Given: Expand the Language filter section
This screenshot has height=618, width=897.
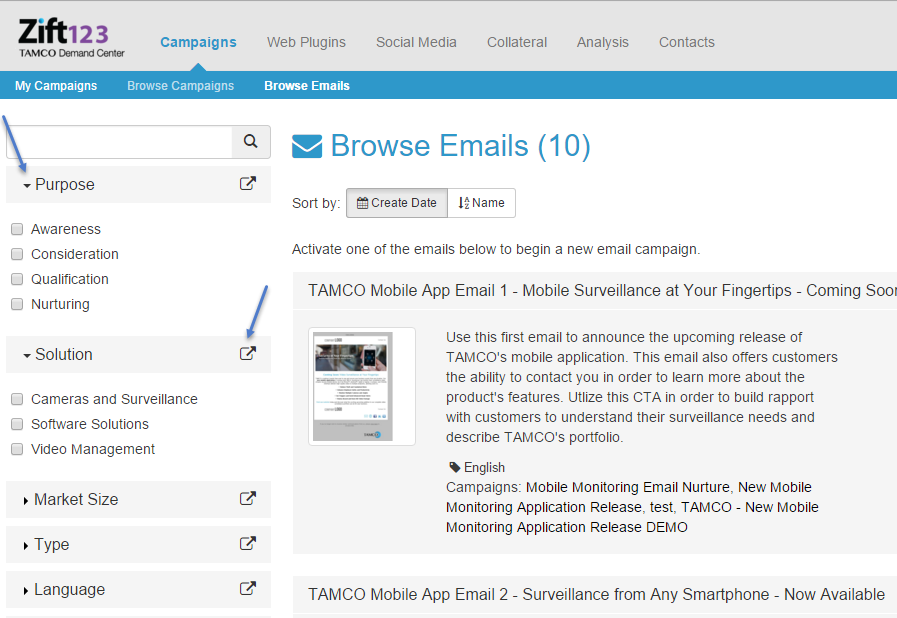Looking at the screenshot, I should tap(64, 589).
